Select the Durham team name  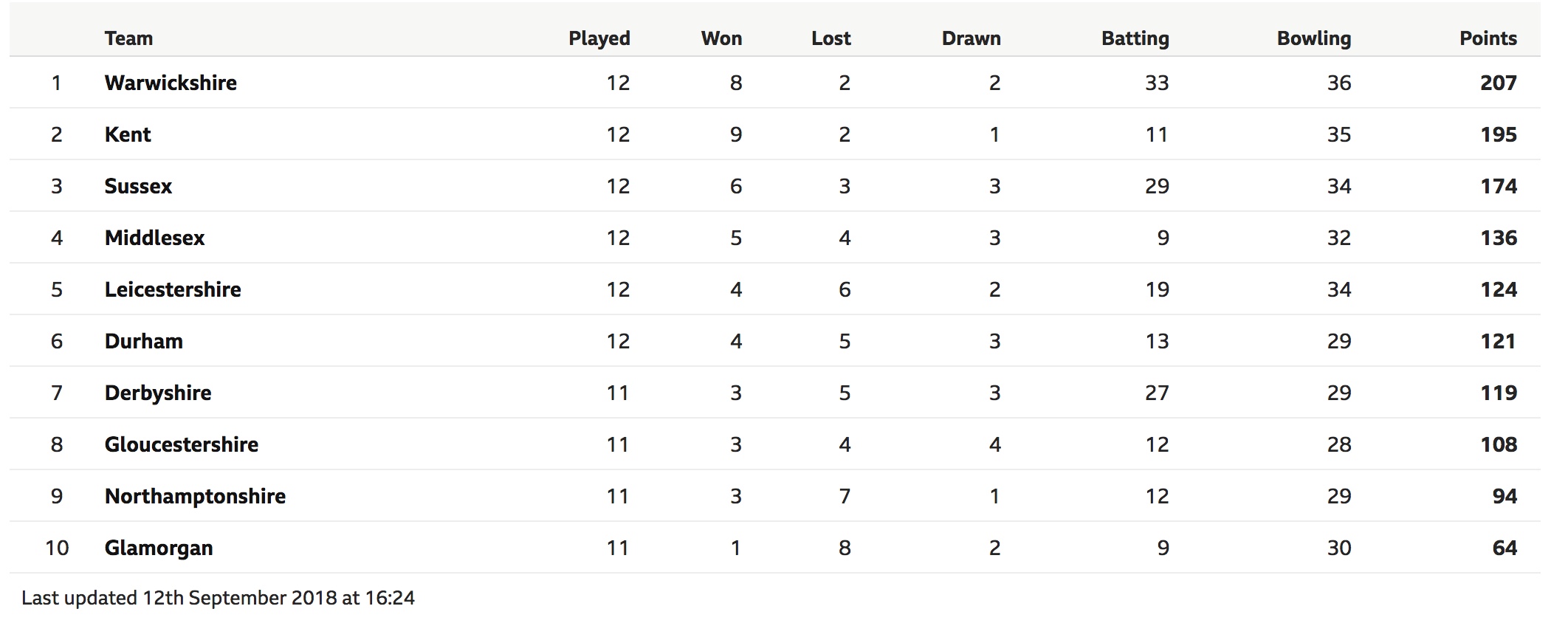point(143,341)
